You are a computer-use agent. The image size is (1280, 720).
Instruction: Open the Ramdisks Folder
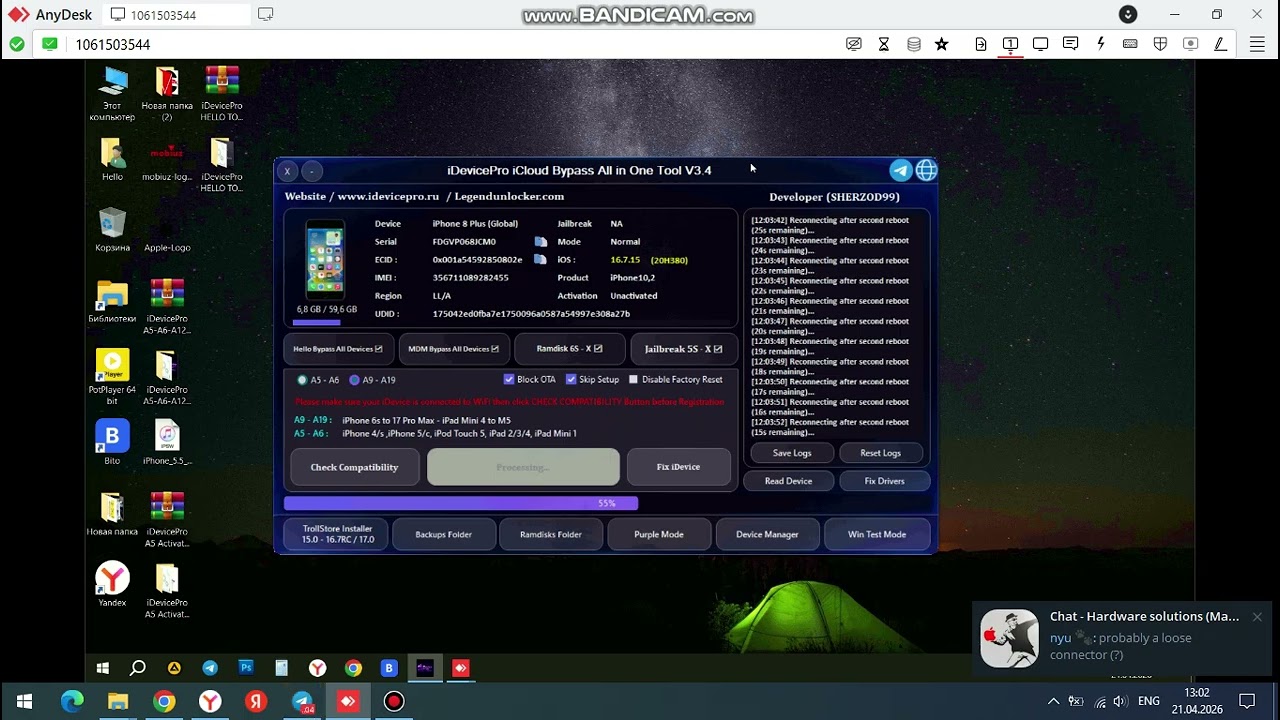click(x=550, y=534)
